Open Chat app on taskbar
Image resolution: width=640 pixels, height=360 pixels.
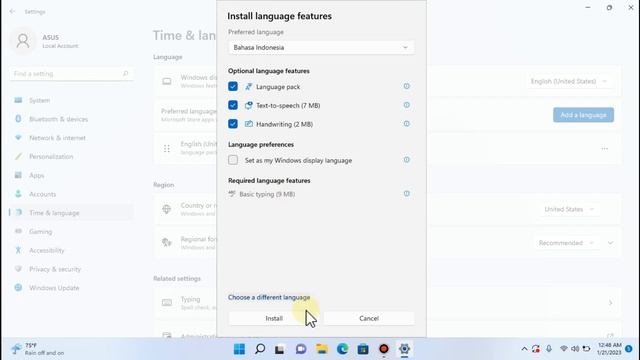pos(301,349)
